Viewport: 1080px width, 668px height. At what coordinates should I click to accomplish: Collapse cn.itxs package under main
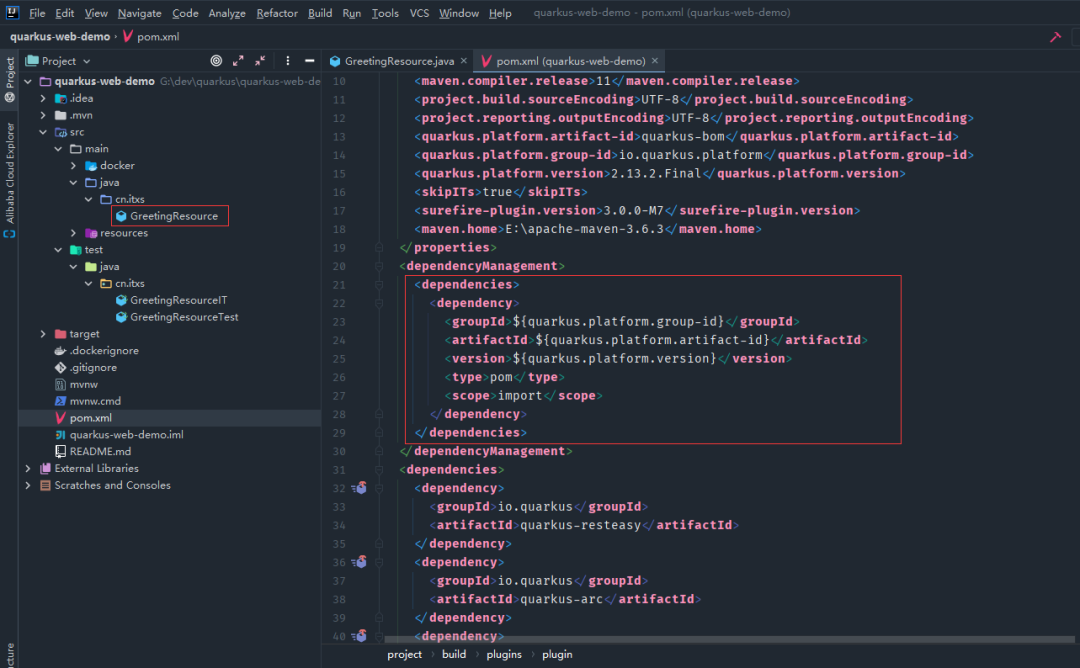click(89, 199)
